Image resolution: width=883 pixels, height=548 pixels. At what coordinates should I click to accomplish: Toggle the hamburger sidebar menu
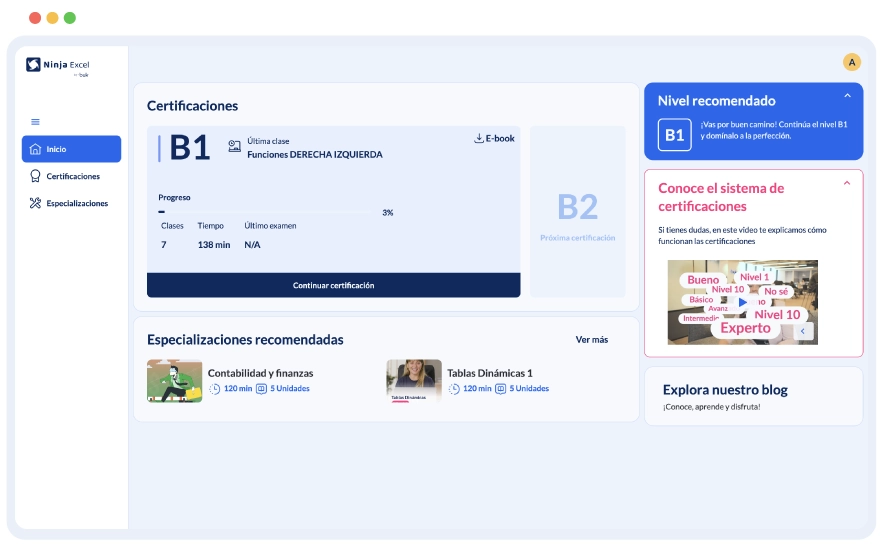click(x=36, y=121)
